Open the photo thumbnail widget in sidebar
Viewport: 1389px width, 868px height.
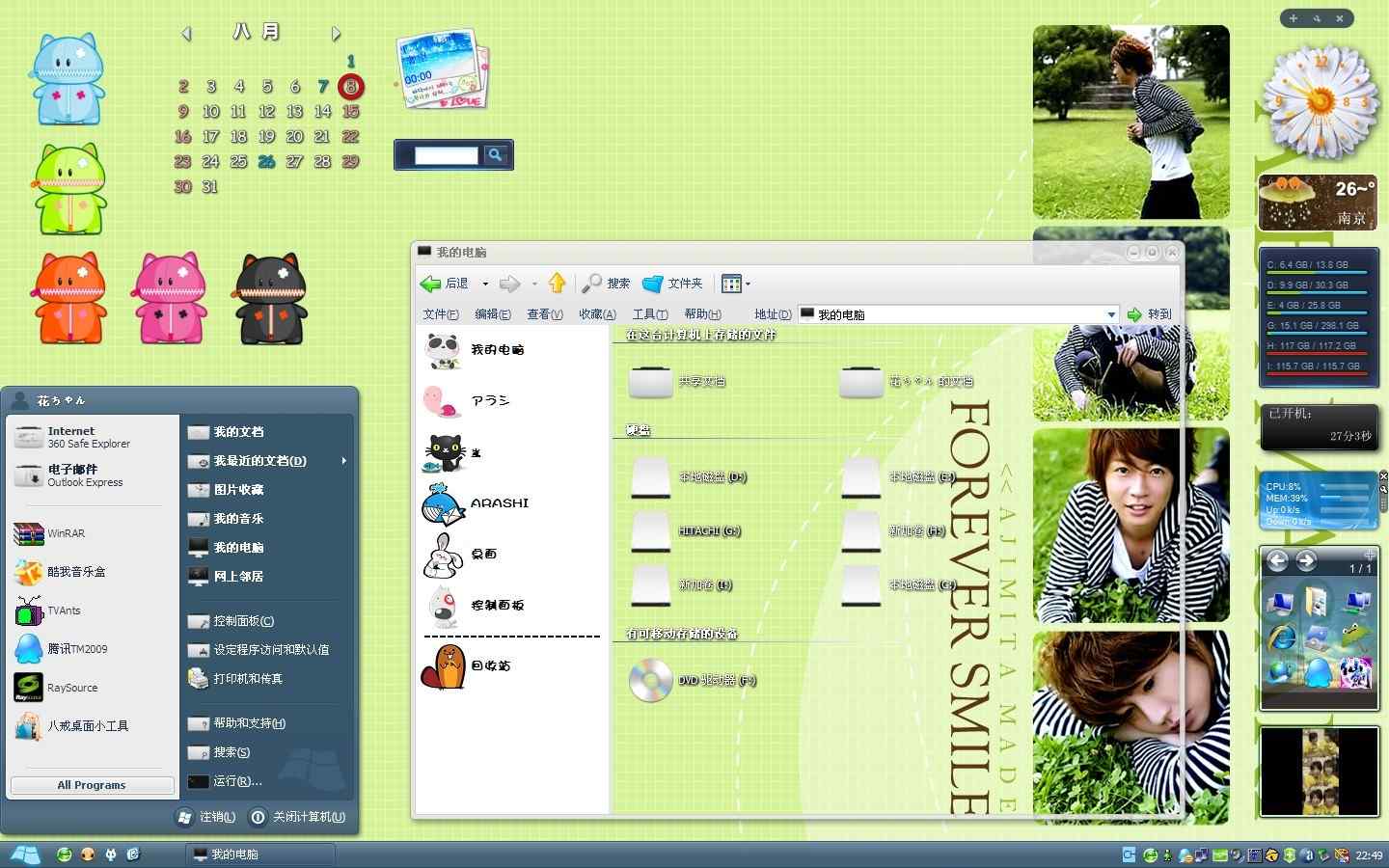pyautogui.click(x=1320, y=772)
